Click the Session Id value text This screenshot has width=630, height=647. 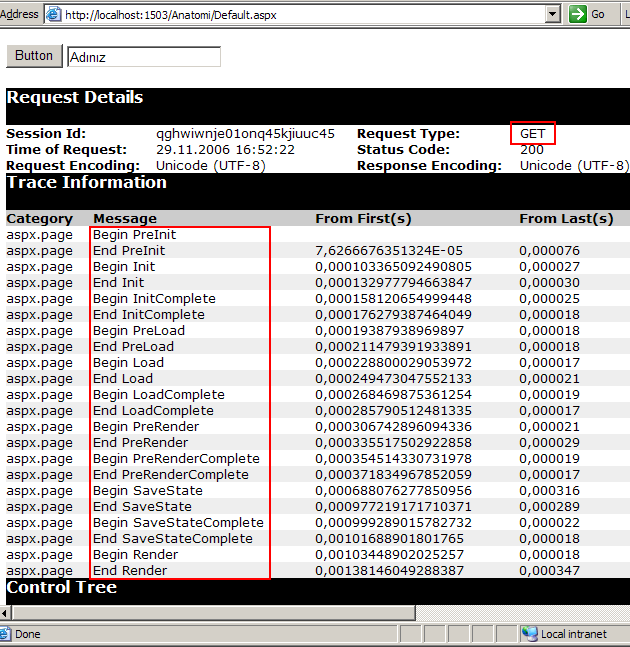point(245,134)
